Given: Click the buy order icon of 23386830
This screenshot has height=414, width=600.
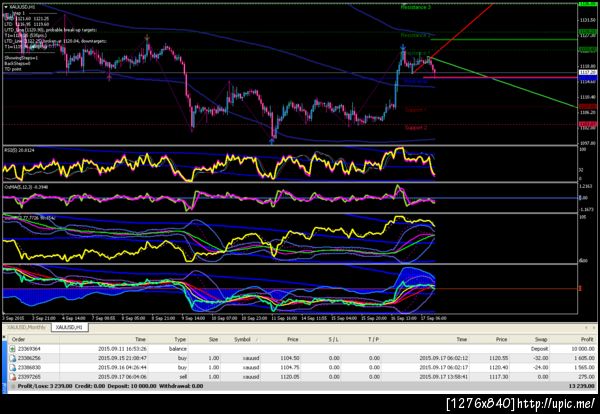Looking at the screenshot, I should tap(12, 367).
